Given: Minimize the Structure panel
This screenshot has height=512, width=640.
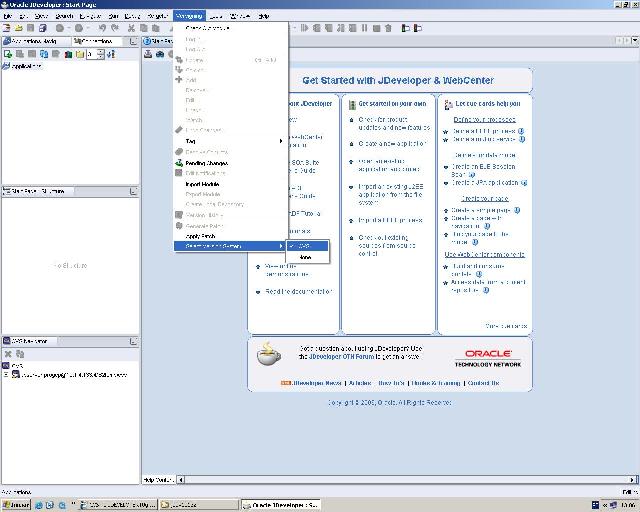Looking at the screenshot, I should click(133, 191).
